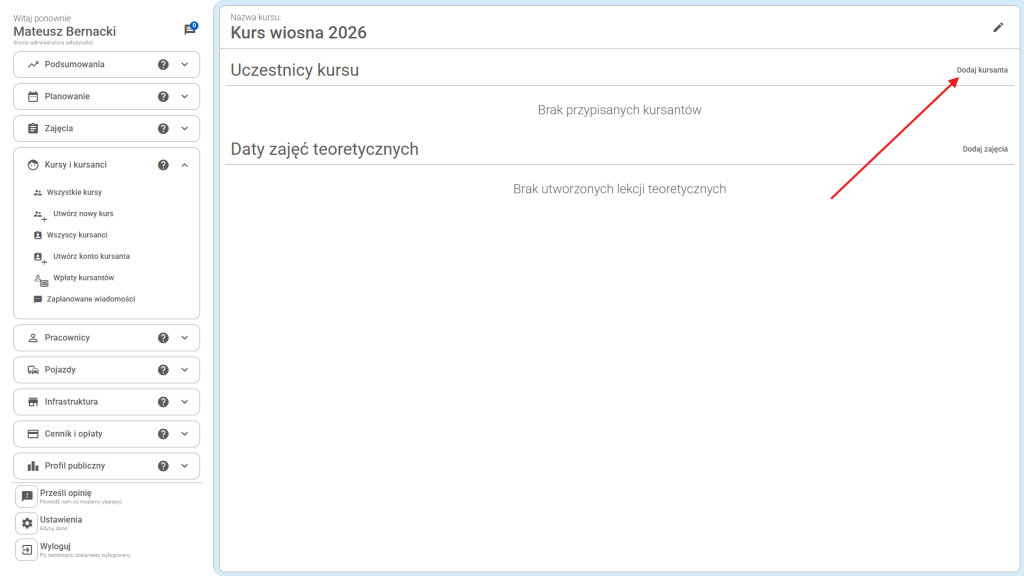
Task: Click help icon next to Podsumowania
Action: [163, 64]
